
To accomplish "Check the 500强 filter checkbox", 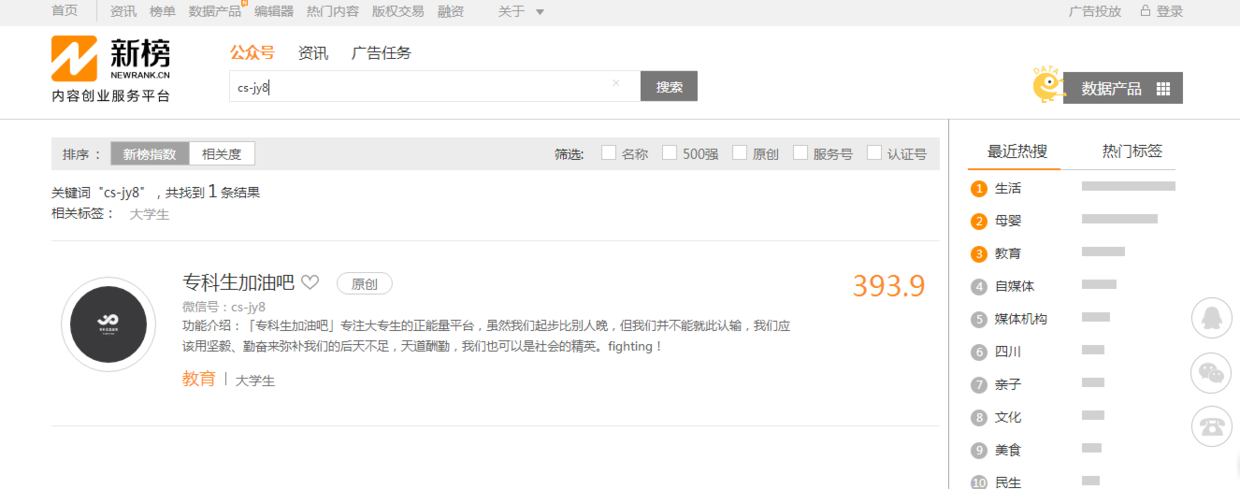I will tap(669, 153).
